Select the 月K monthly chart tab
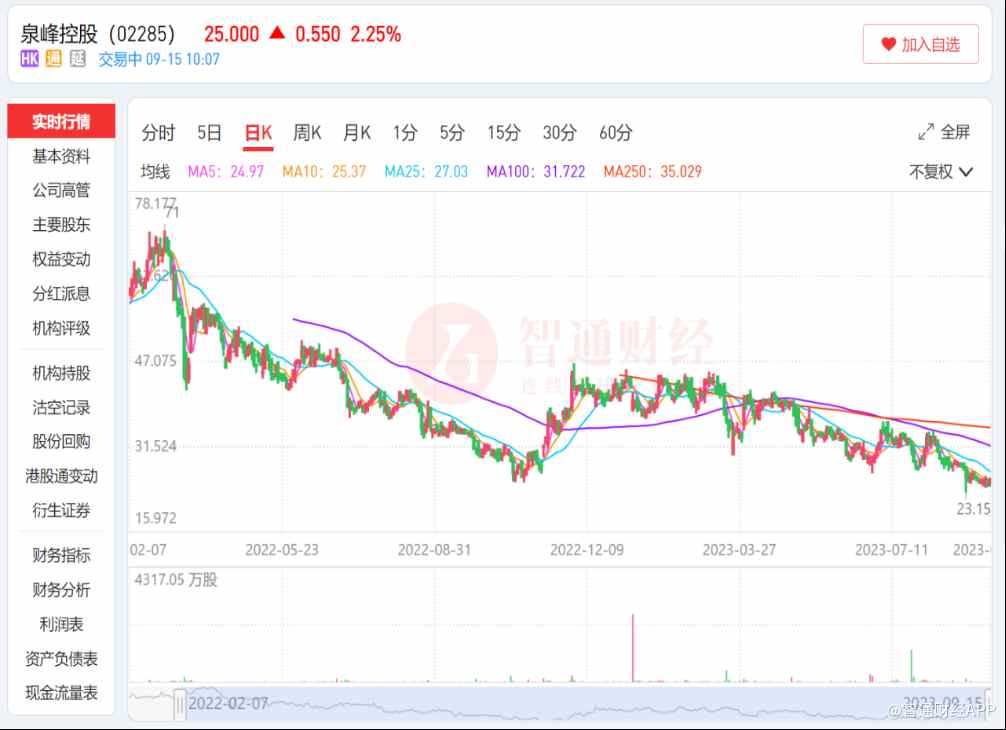Viewport: 1006px width, 730px height. coord(355,131)
